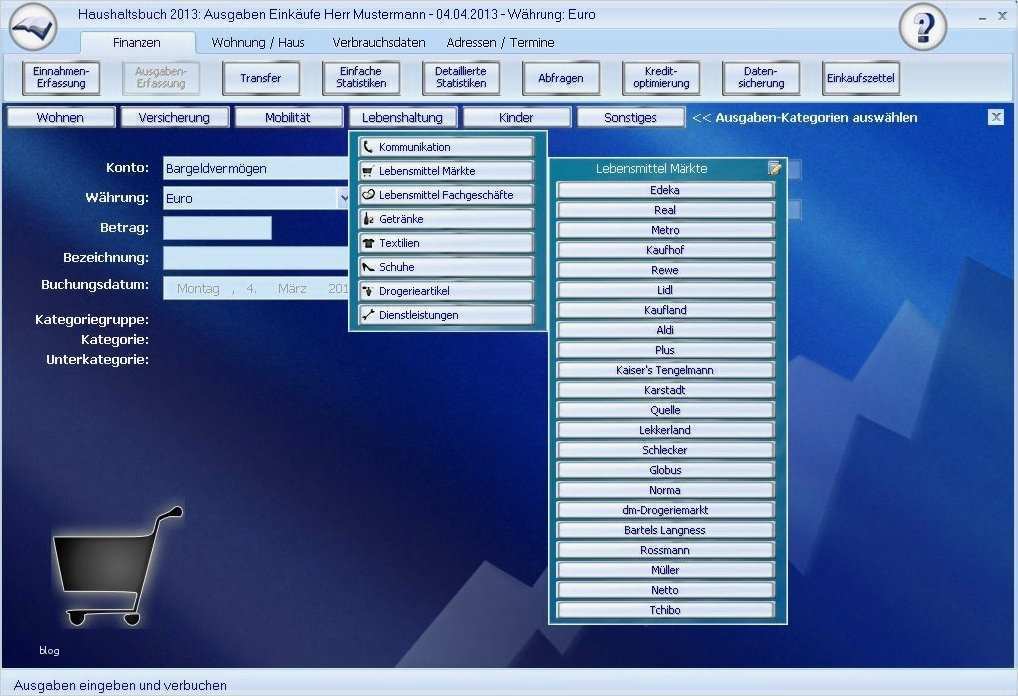Click the Buchungsdatum date field
This screenshot has width=1018, height=696.
click(x=256, y=288)
